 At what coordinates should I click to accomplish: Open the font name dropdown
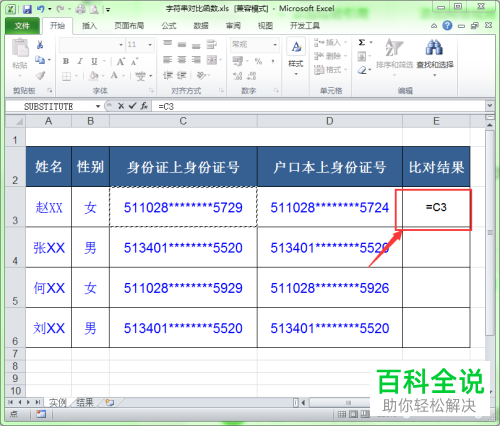121,44
